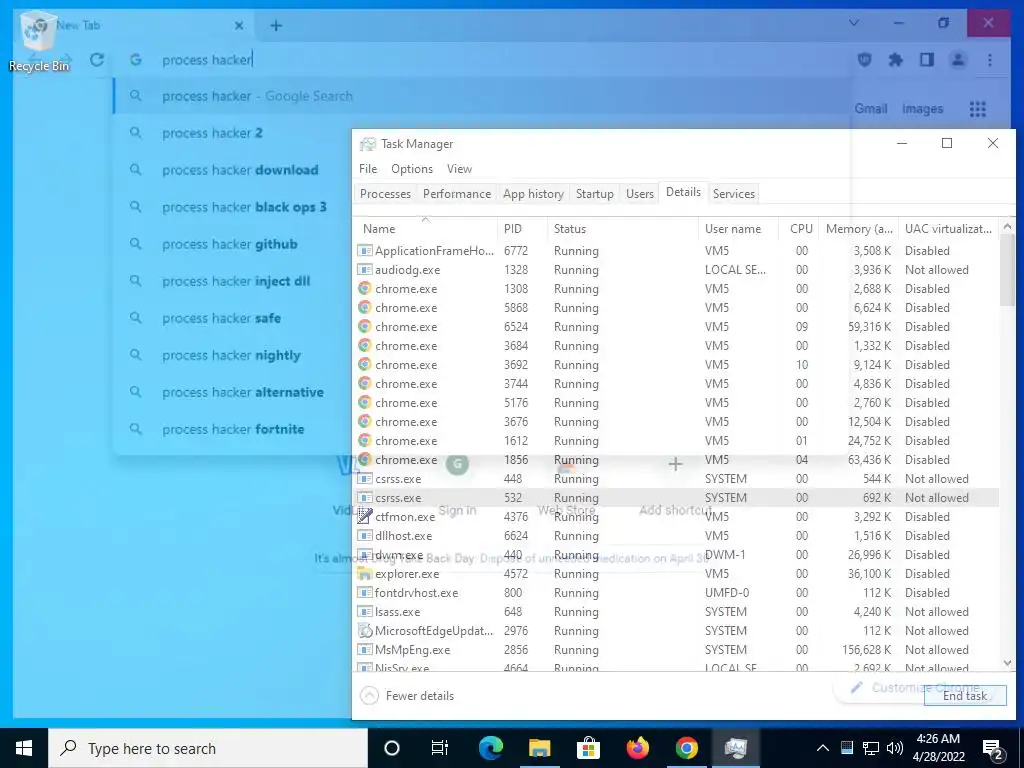Sort by CPU column header
Viewport: 1024px width, 768px height.
[x=799, y=229]
